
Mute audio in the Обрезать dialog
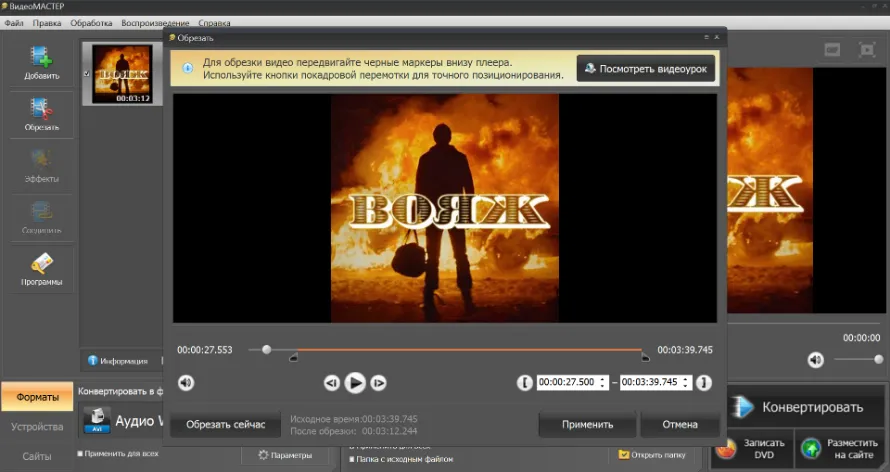[x=186, y=383]
